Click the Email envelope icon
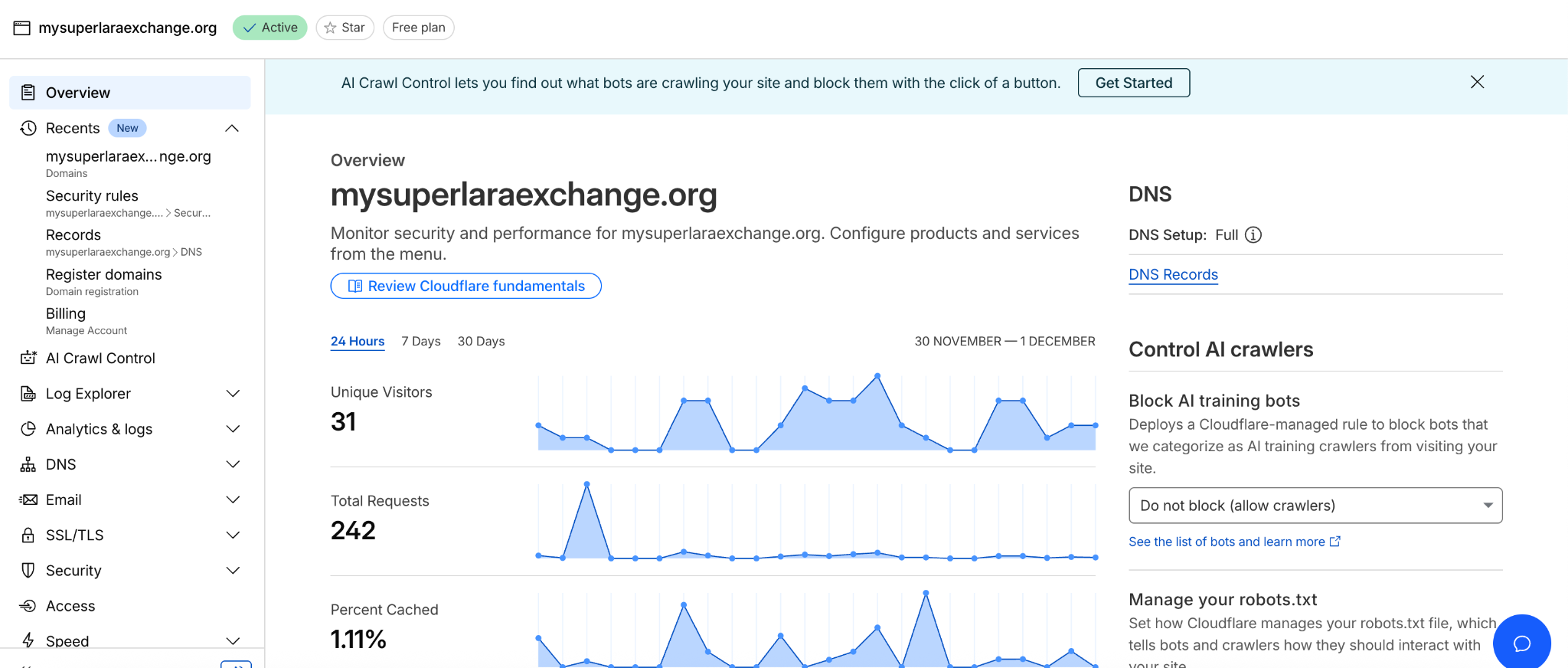Image resolution: width=1568 pixels, height=668 pixels. tap(28, 500)
